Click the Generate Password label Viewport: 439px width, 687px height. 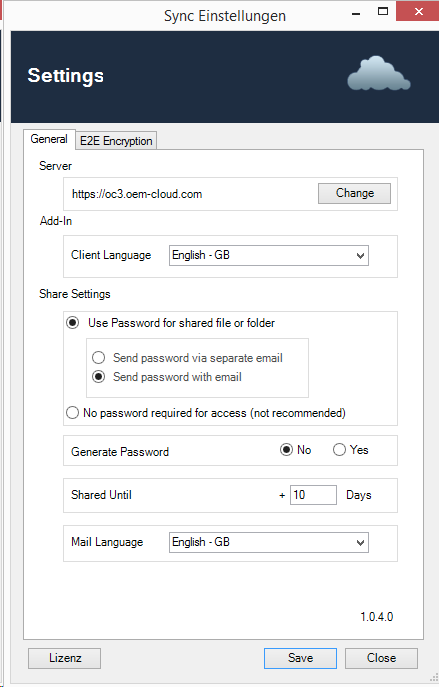[x=120, y=452]
